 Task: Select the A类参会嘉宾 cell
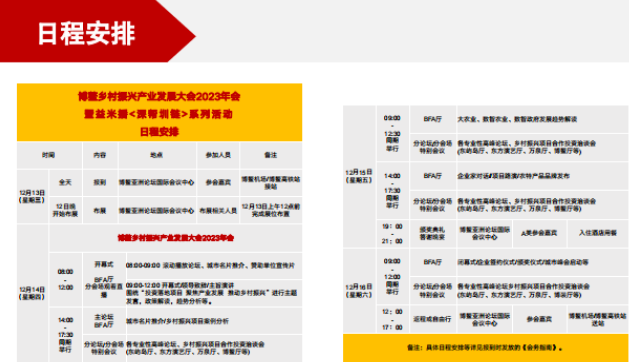(539, 233)
